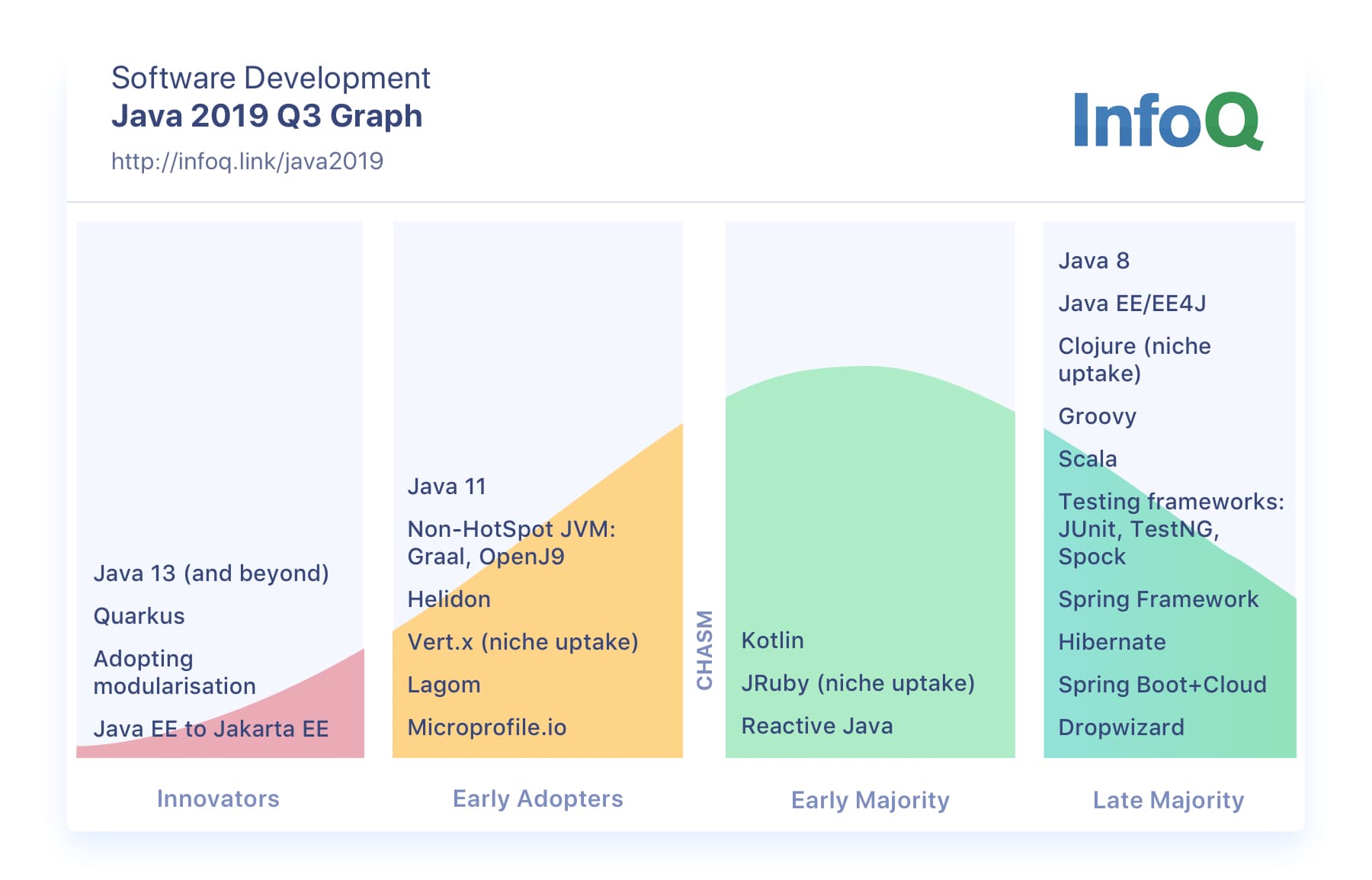Click the Reactive Java entry
The height and width of the screenshot is (880, 1372).
(817, 726)
